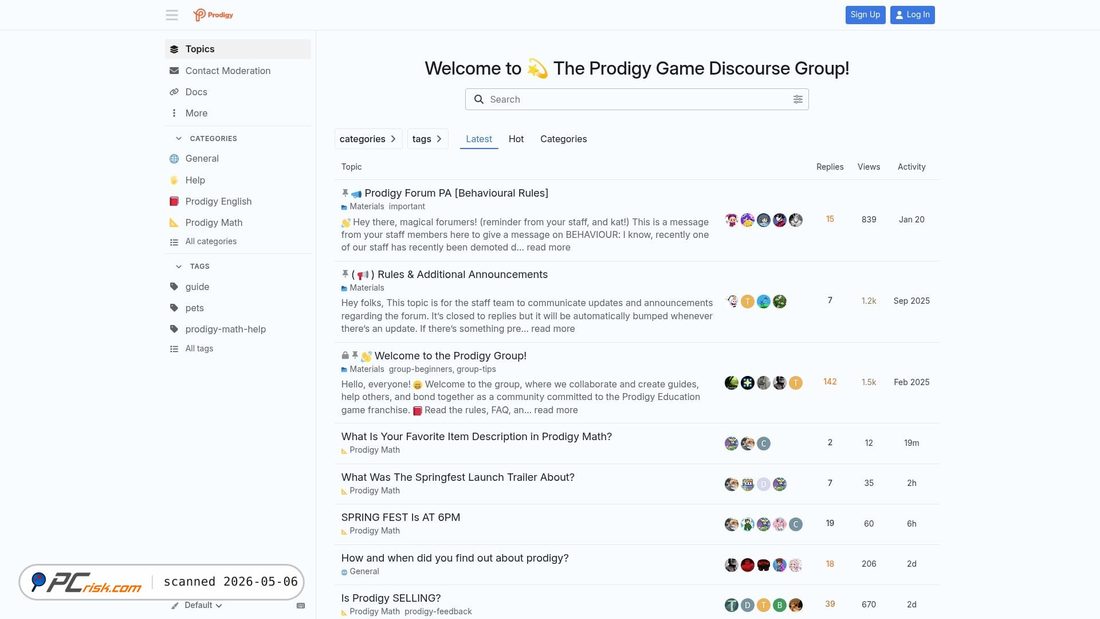Toggle the hamburger sidebar menu

click(172, 15)
